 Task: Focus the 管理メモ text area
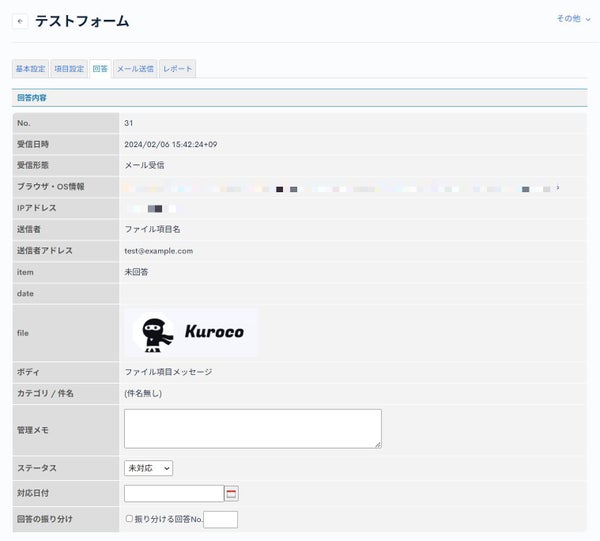click(x=253, y=429)
